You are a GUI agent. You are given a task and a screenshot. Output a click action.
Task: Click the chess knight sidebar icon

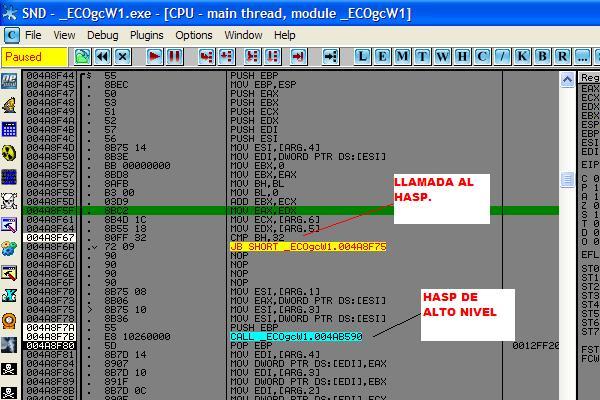pyautogui.click(x=9, y=105)
